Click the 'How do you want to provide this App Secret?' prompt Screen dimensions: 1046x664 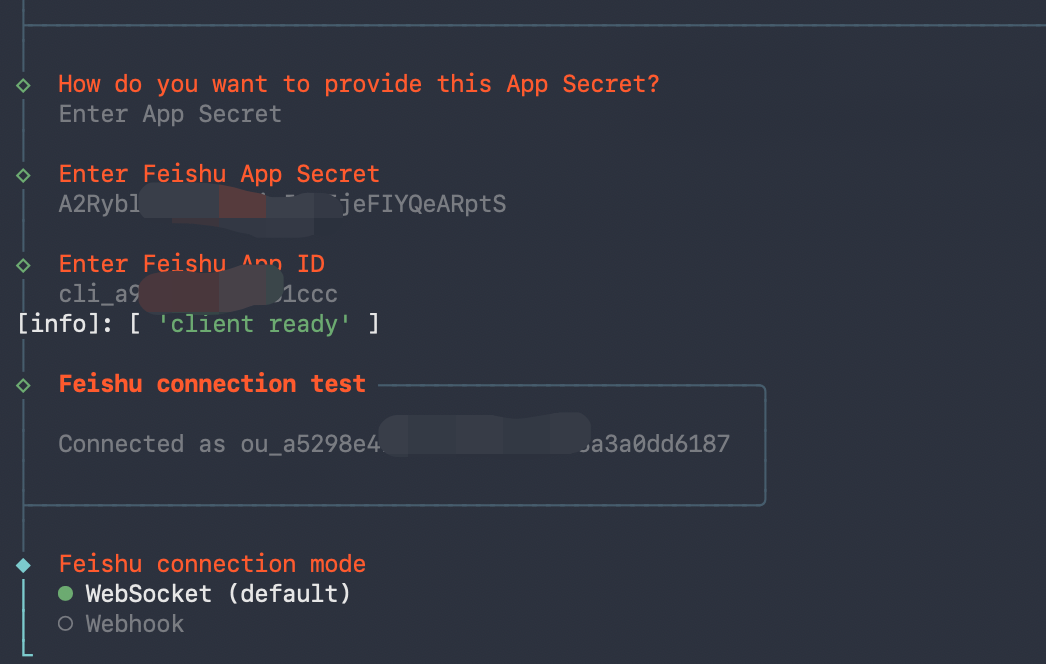click(359, 84)
